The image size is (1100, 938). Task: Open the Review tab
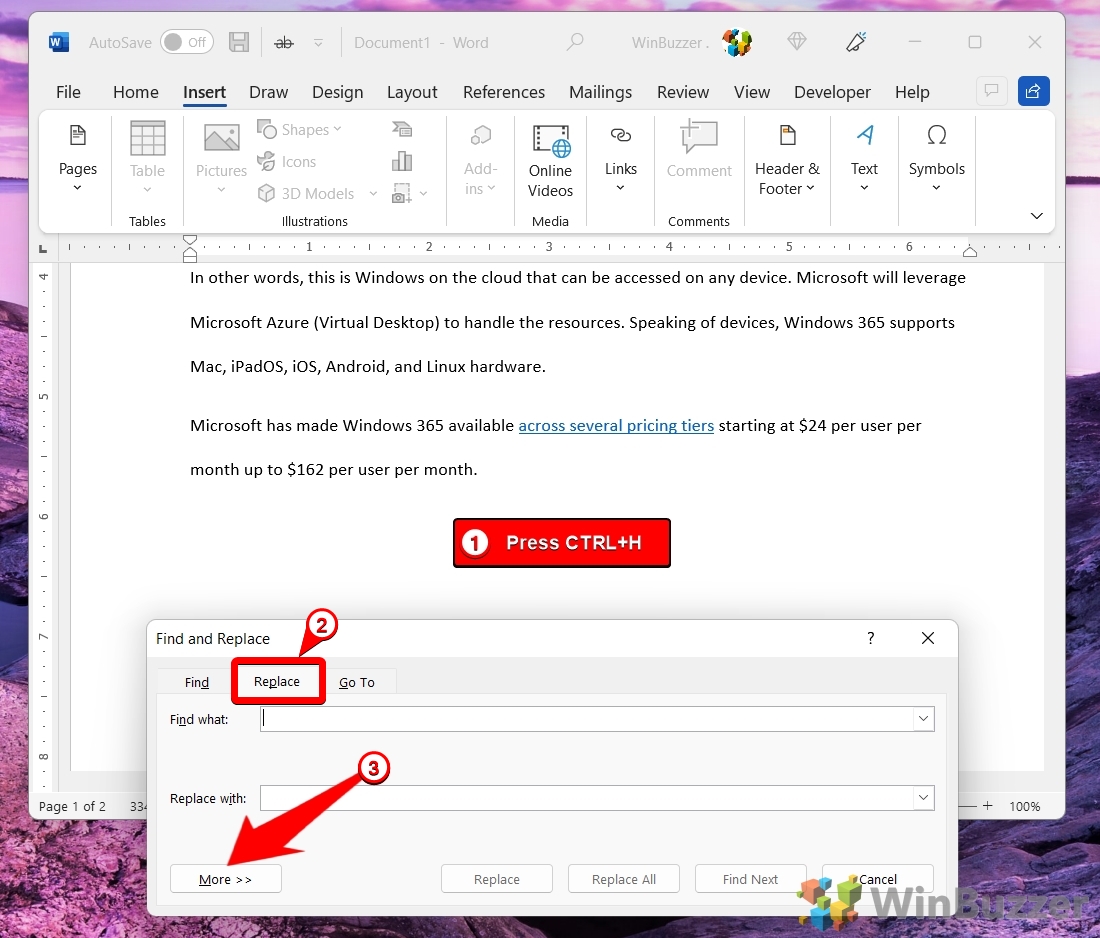[x=683, y=92]
